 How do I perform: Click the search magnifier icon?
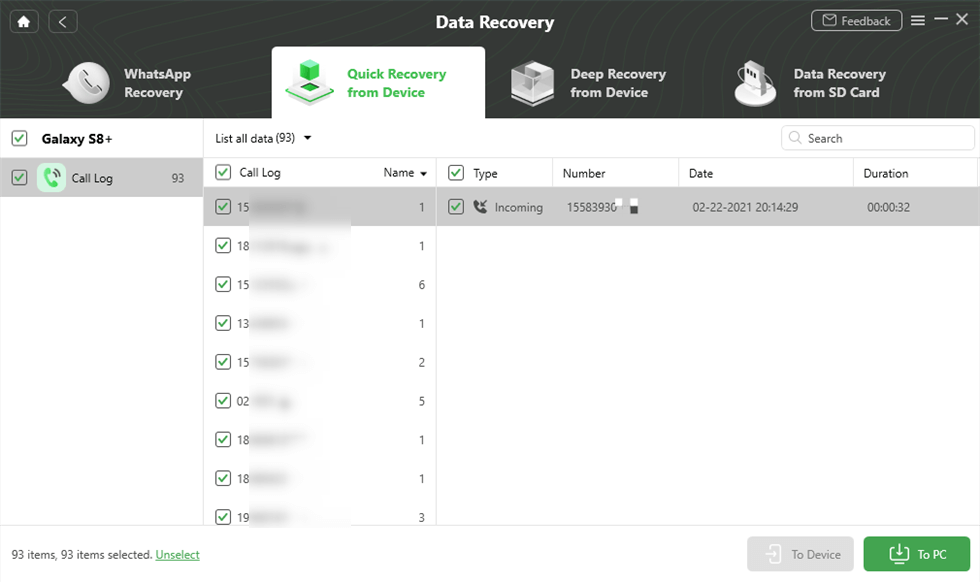(x=794, y=138)
